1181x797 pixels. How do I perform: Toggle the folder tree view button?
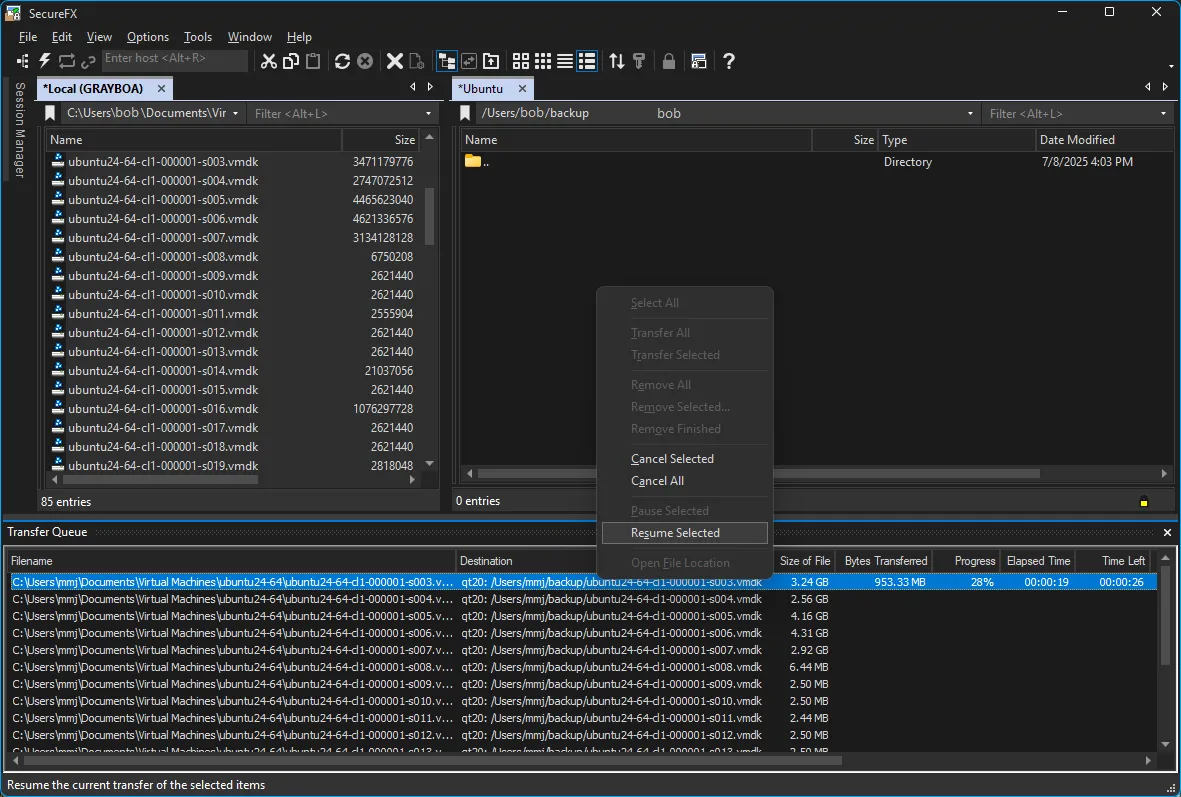(x=446, y=61)
